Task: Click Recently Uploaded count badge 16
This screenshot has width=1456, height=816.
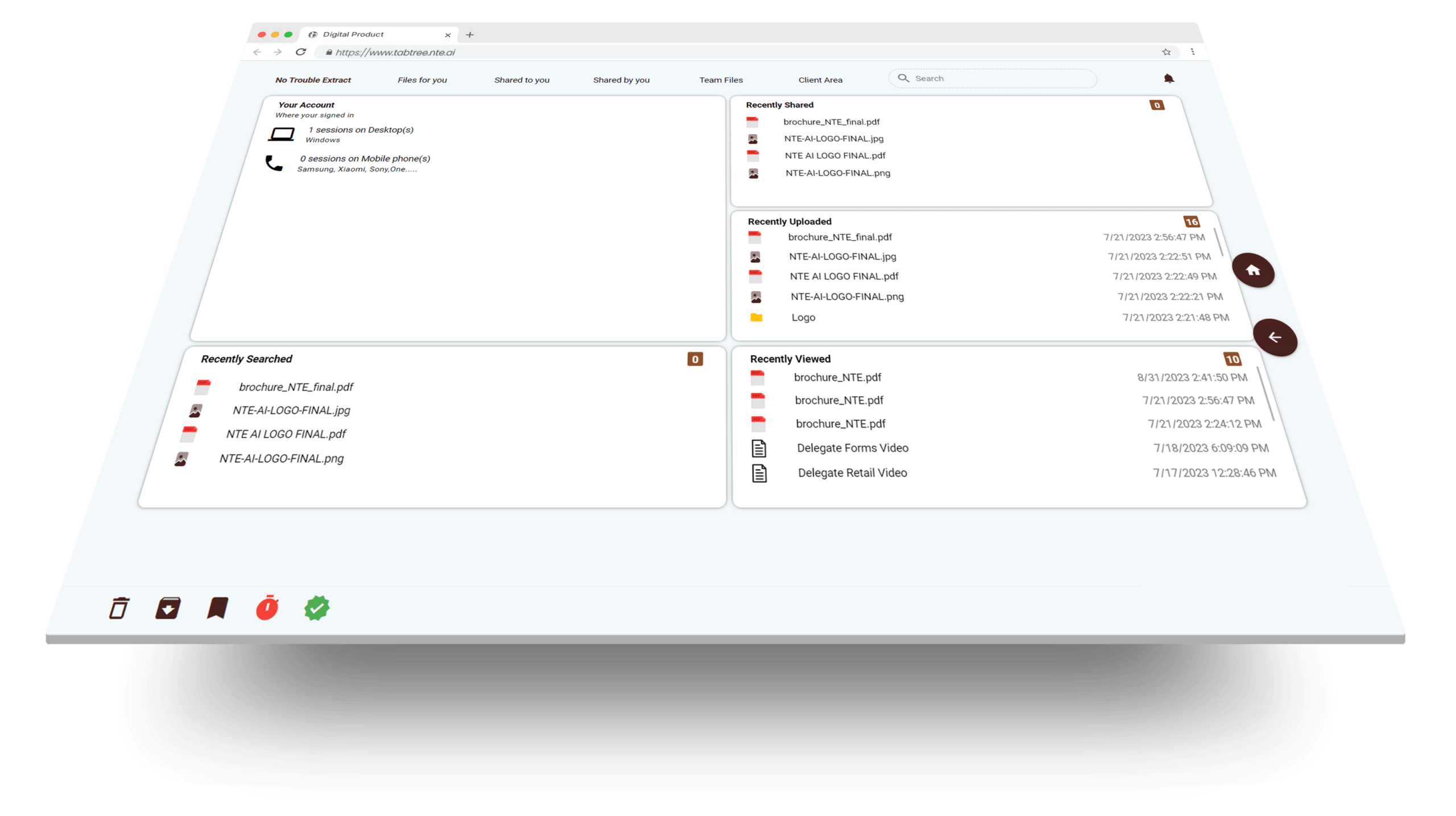Action: coord(1192,222)
